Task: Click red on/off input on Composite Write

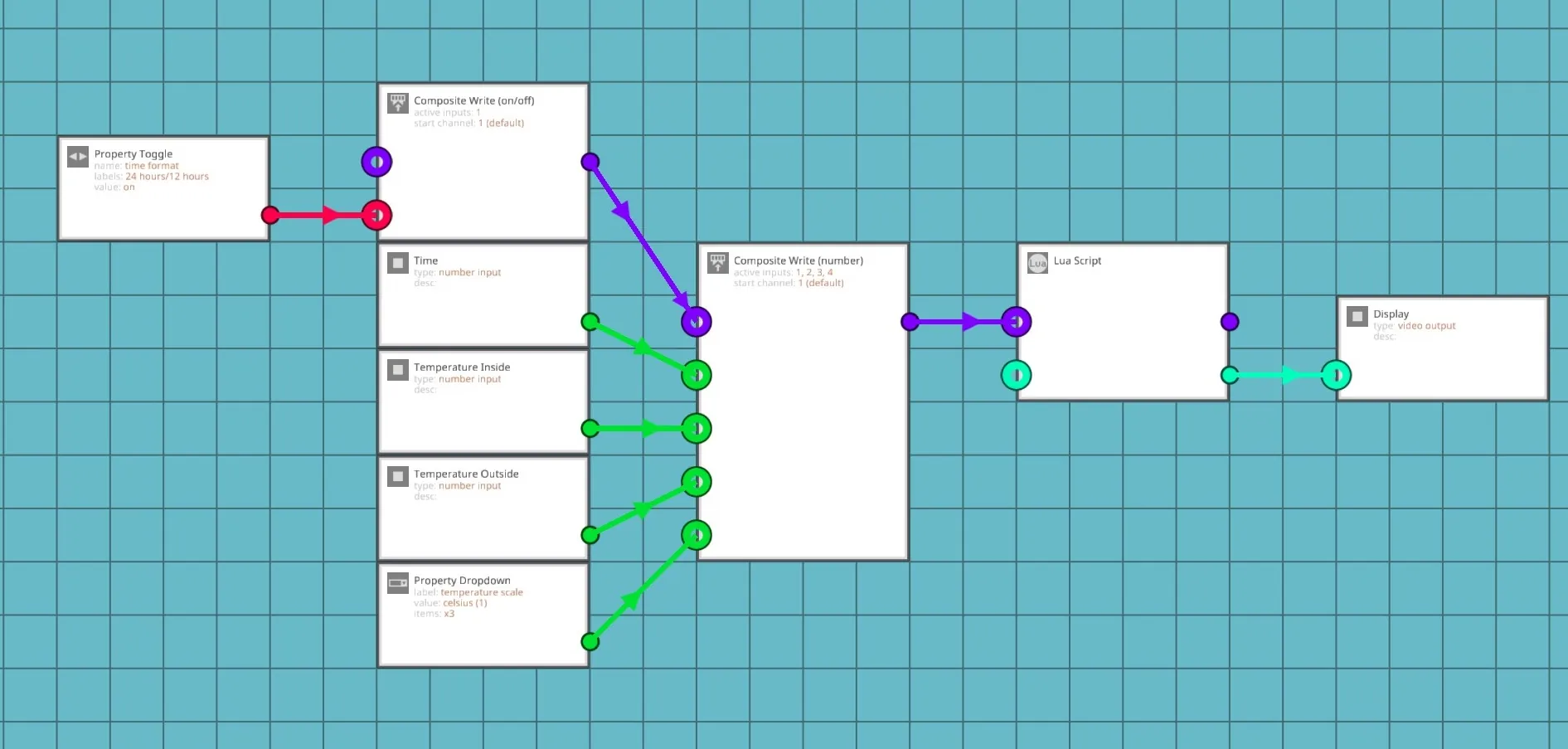Action: 376,216
